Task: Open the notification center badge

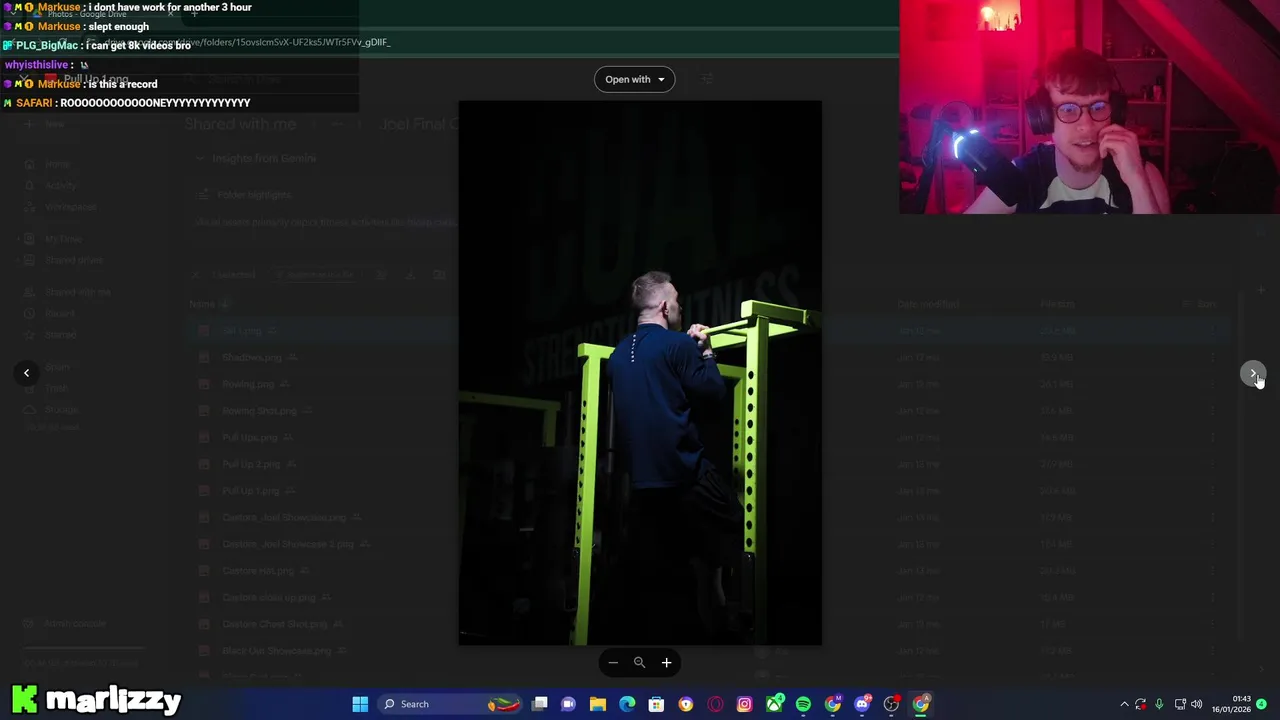Action: [x=1262, y=704]
